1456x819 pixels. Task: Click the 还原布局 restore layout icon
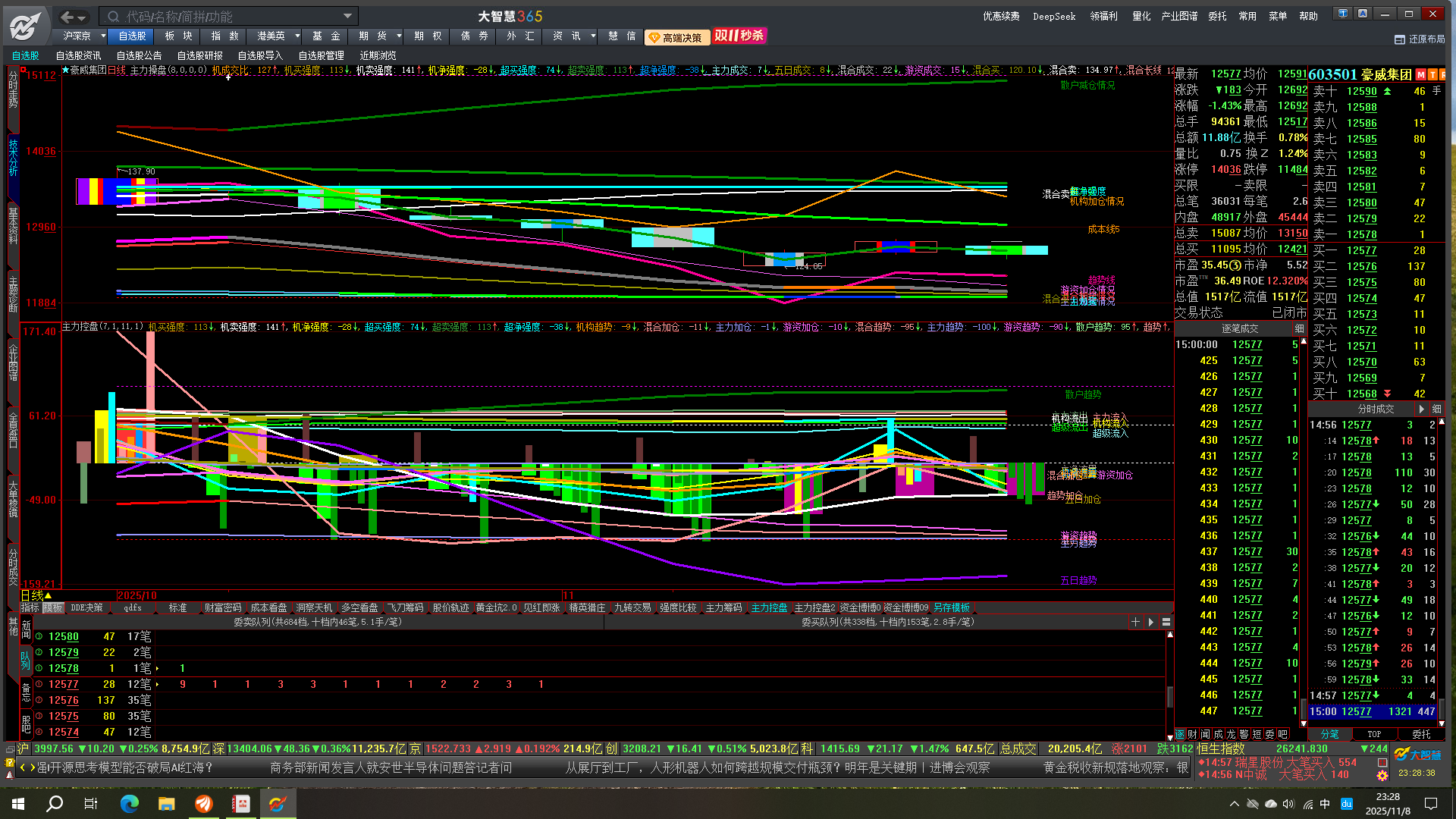click(1400, 39)
